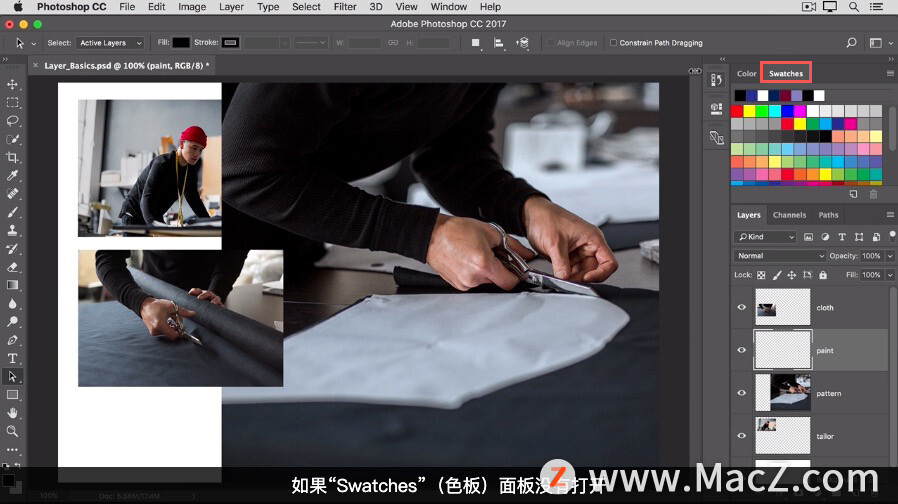898x504 pixels.
Task: Hide the pattern layer
Action: (x=742, y=393)
